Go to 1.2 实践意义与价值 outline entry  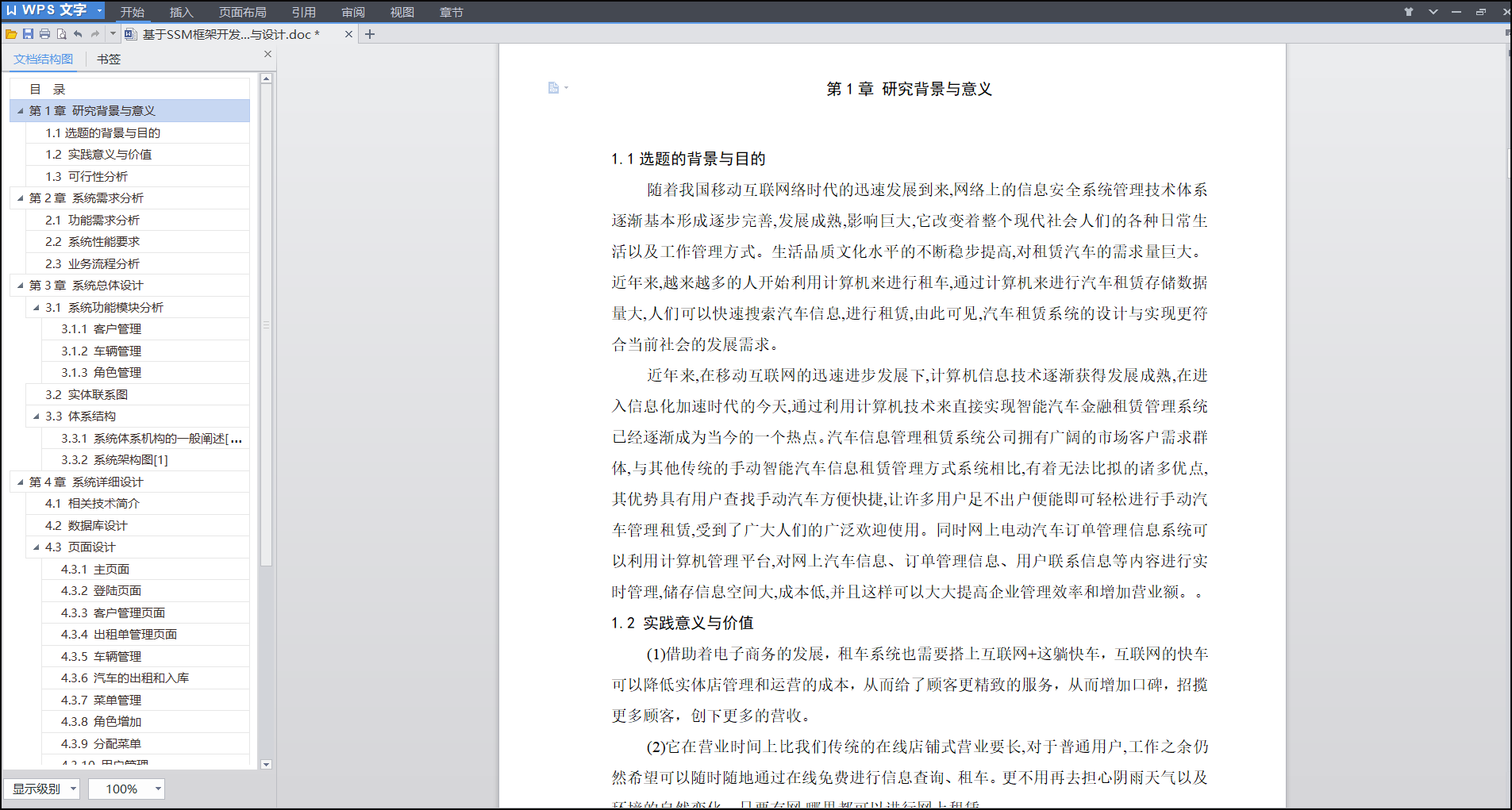(x=138, y=154)
